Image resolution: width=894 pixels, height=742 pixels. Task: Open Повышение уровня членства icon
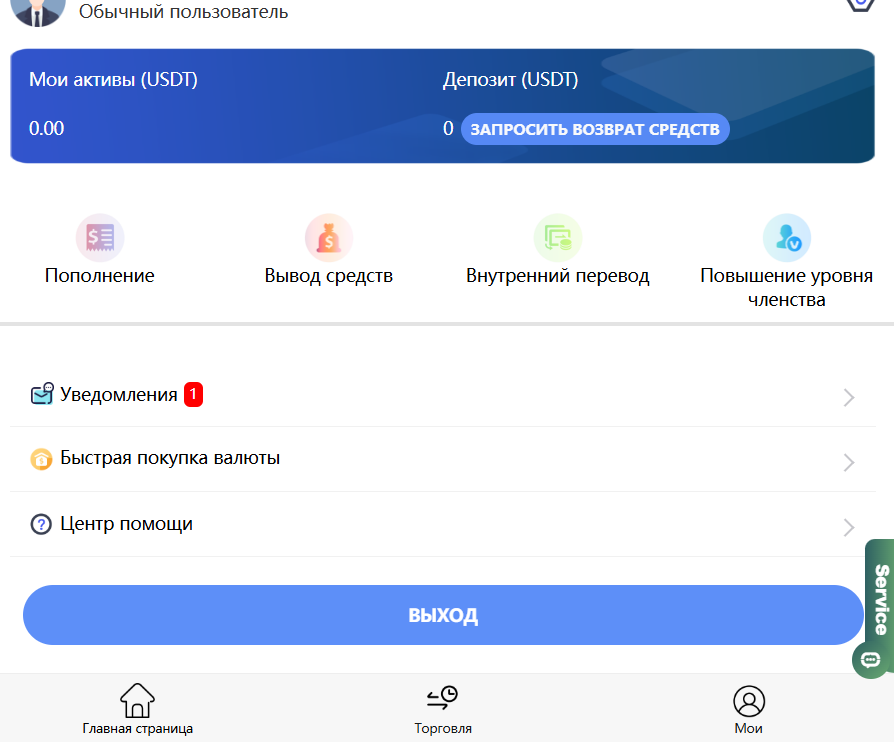point(787,237)
